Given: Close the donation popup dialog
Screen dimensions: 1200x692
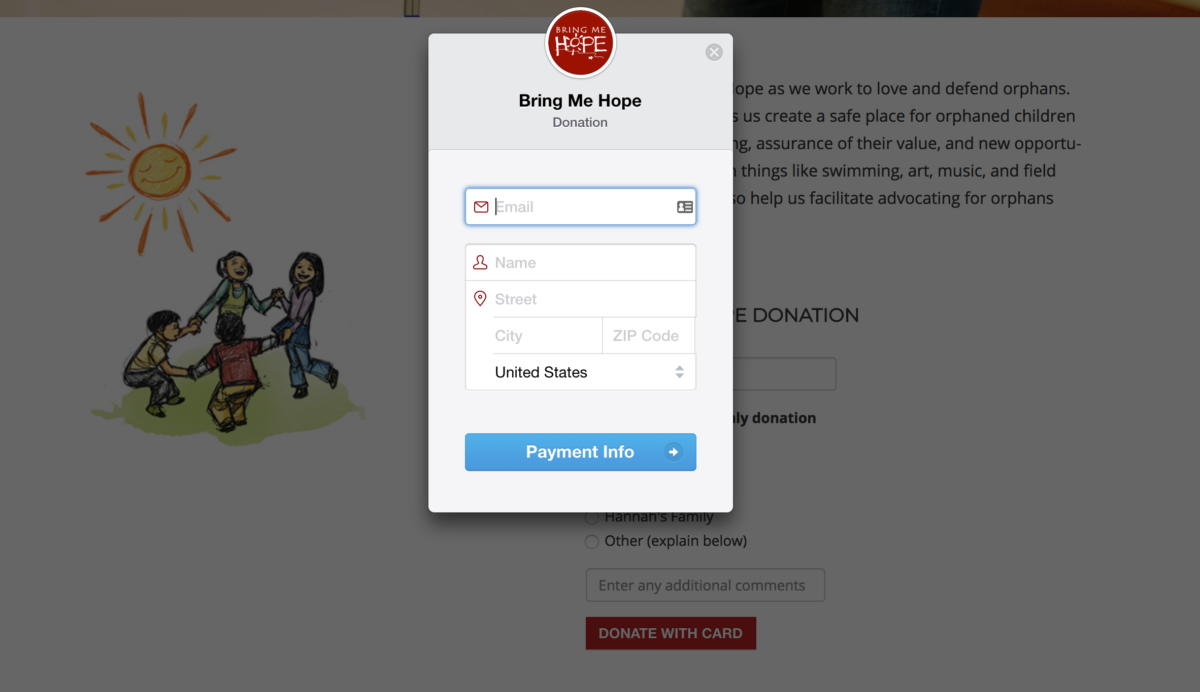Looking at the screenshot, I should (x=714, y=52).
